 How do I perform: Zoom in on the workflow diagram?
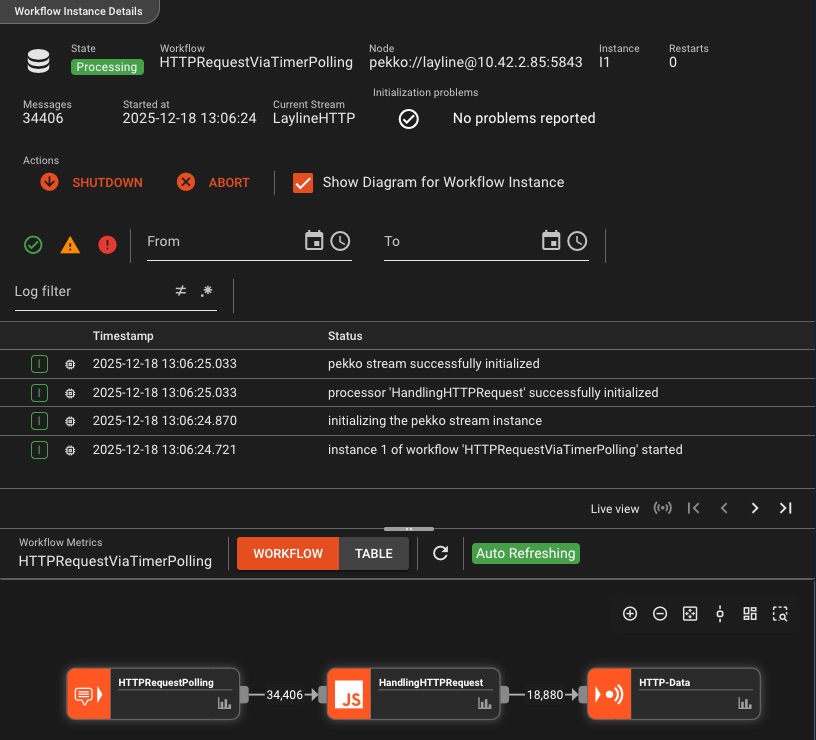pyautogui.click(x=630, y=613)
